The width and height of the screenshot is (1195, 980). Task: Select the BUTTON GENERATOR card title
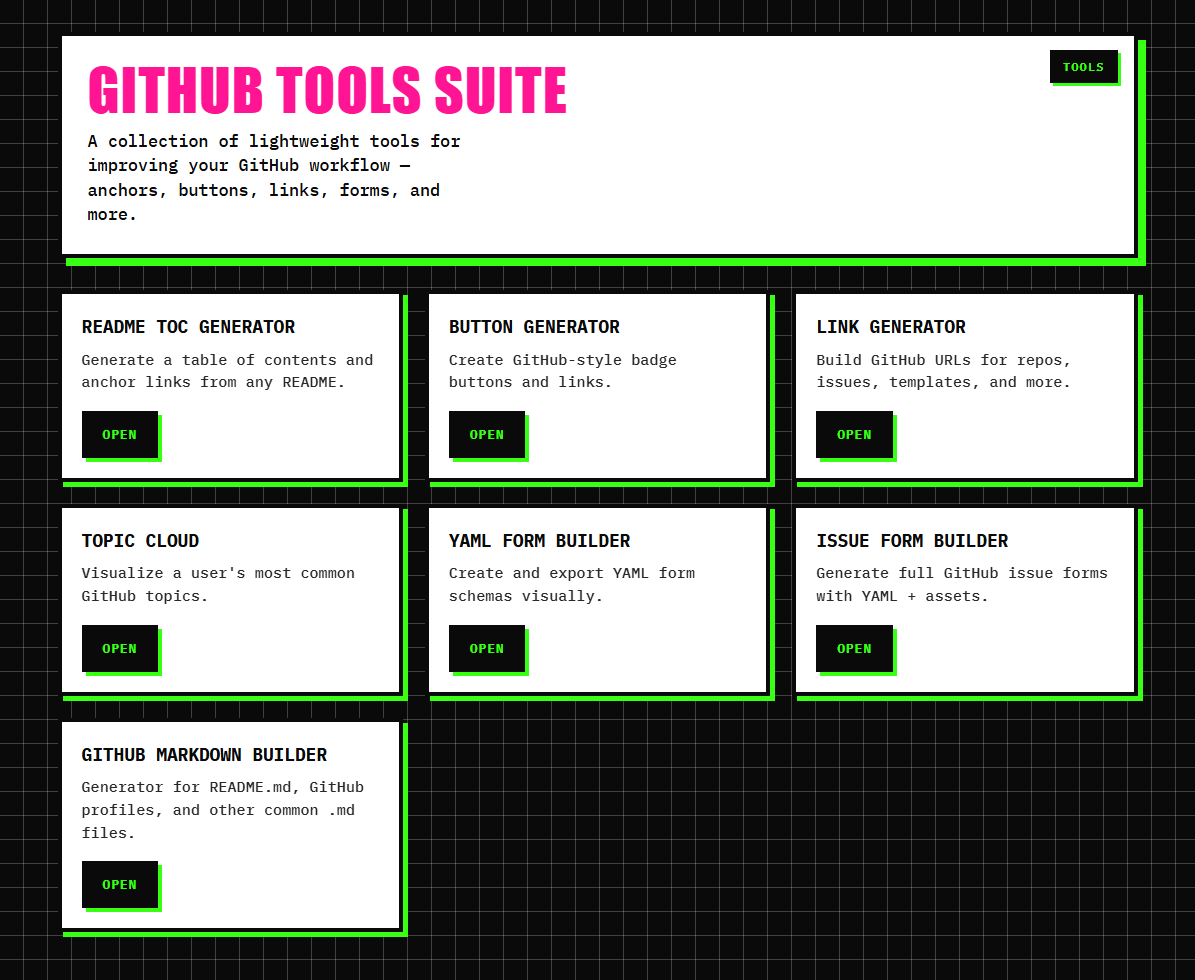[x=533, y=327]
